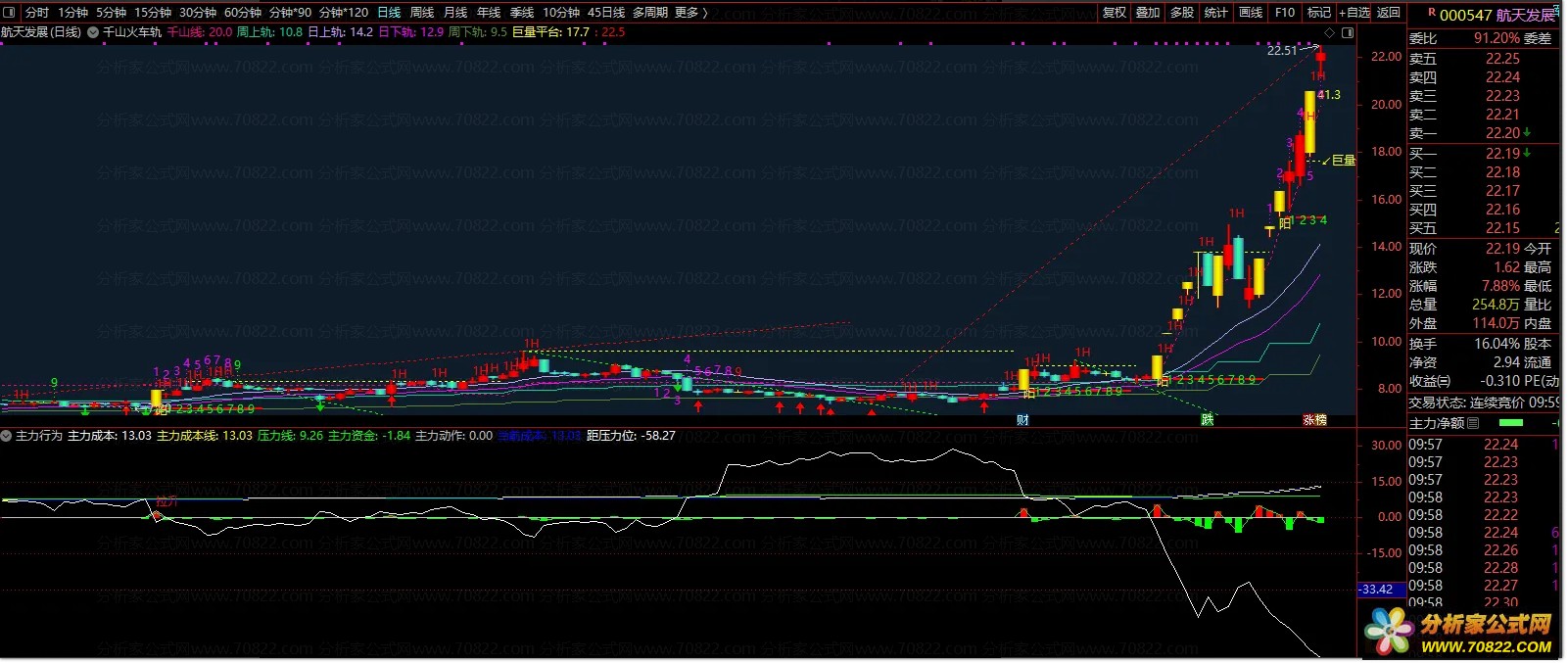This screenshot has height=663, width=1568.
Task: Click the 返回 button
Action: 1389,13
